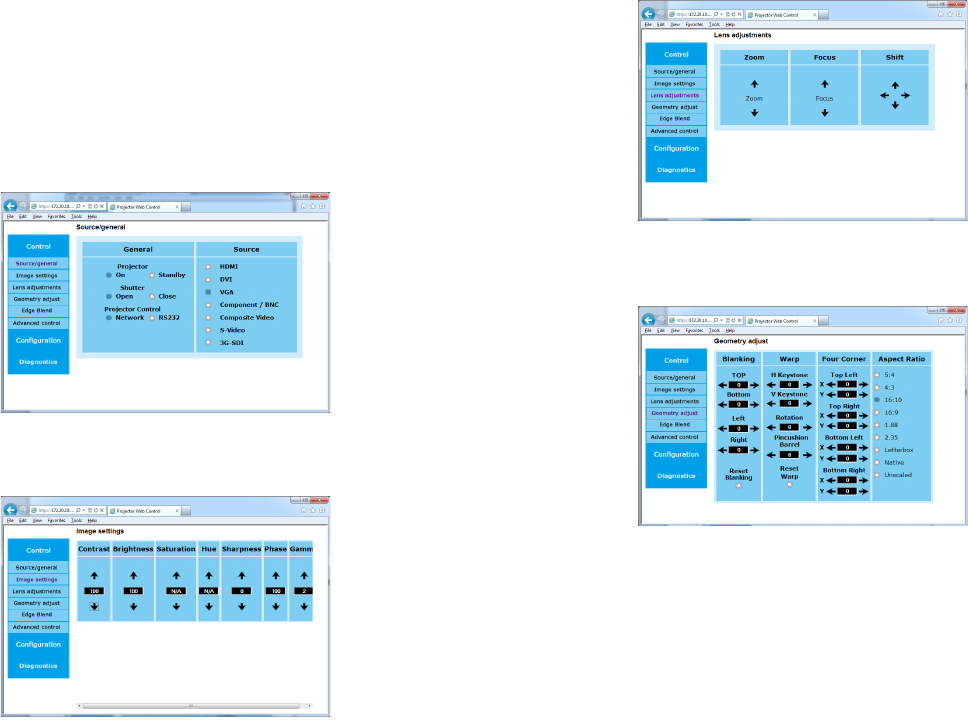The image size is (968, 726).
Task: Increase Top Left X with right arrow
Action: [863, 385]
